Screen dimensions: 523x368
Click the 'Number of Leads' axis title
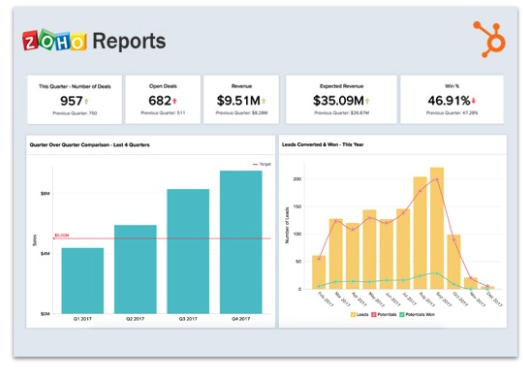(x=287, y=225)
